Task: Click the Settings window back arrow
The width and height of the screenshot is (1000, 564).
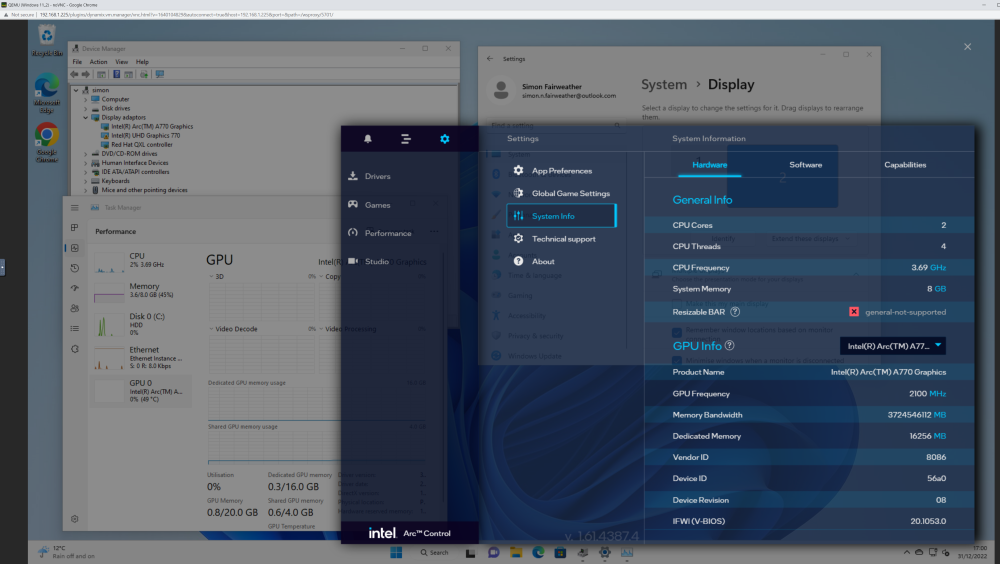Action: [490, 59]
